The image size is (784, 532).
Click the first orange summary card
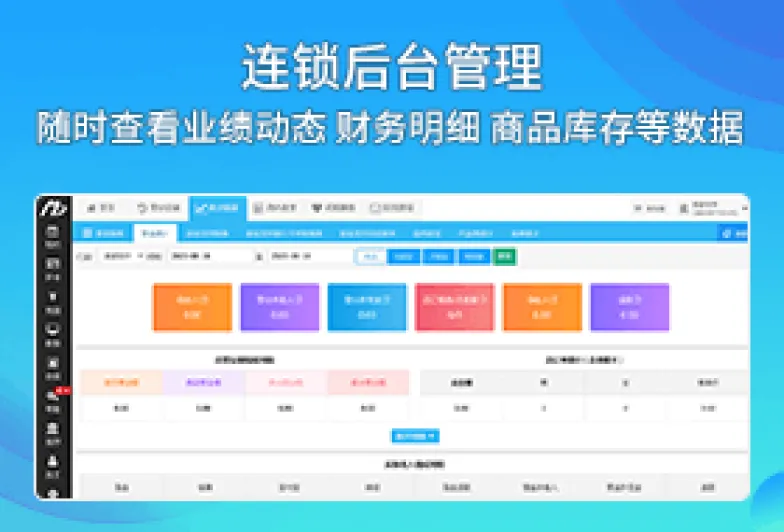[x=192, y=307]
